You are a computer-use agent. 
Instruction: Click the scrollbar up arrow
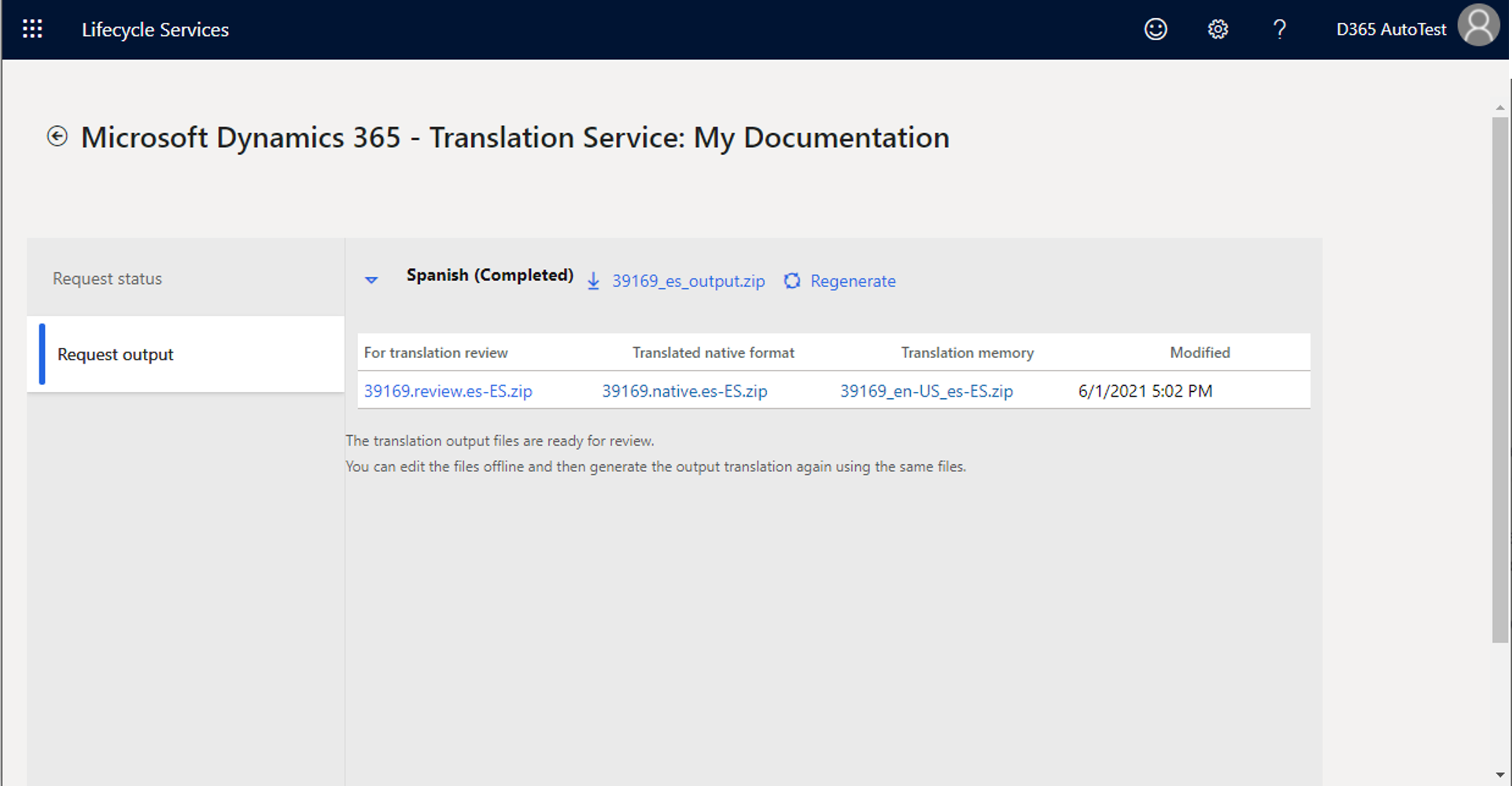point(1500,108)
